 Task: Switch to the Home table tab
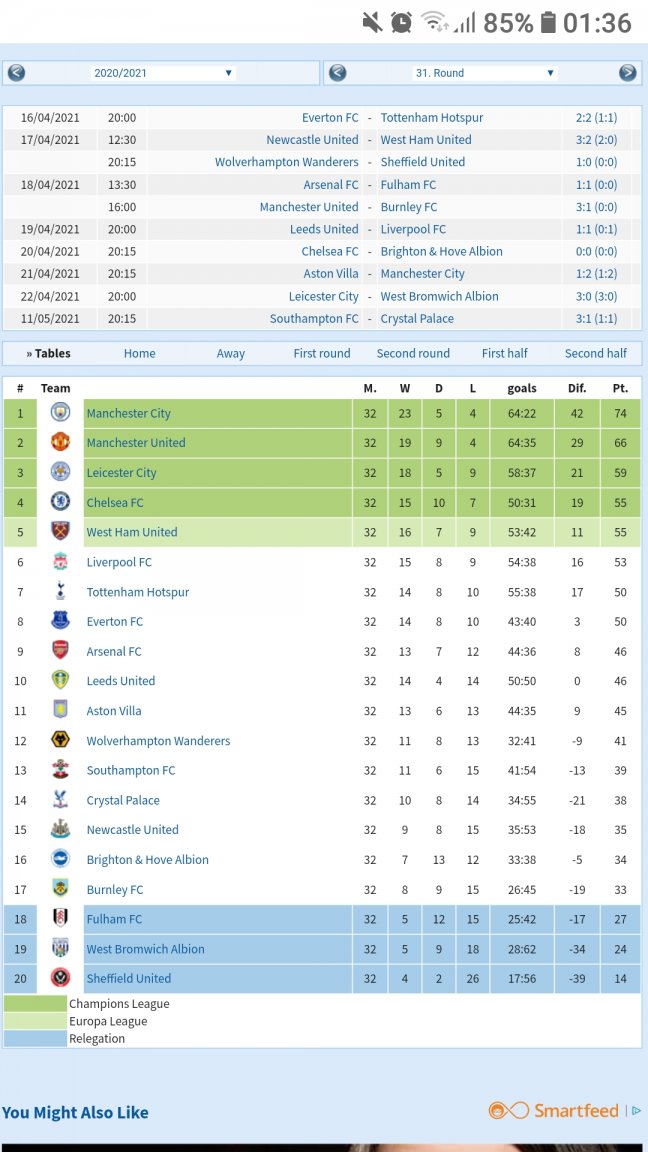(x=139, y=353)
